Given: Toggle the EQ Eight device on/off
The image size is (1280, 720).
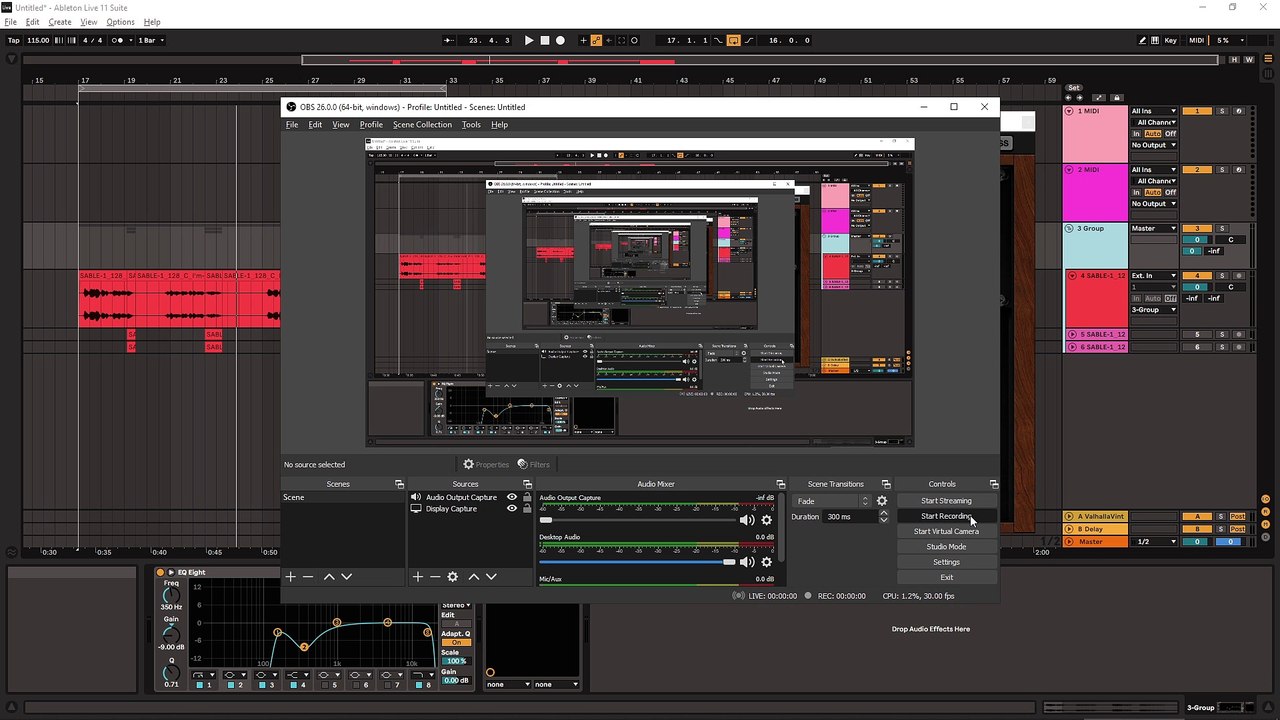Looking at the screenshot, I should pyautogui.click(x=160, y=572).
